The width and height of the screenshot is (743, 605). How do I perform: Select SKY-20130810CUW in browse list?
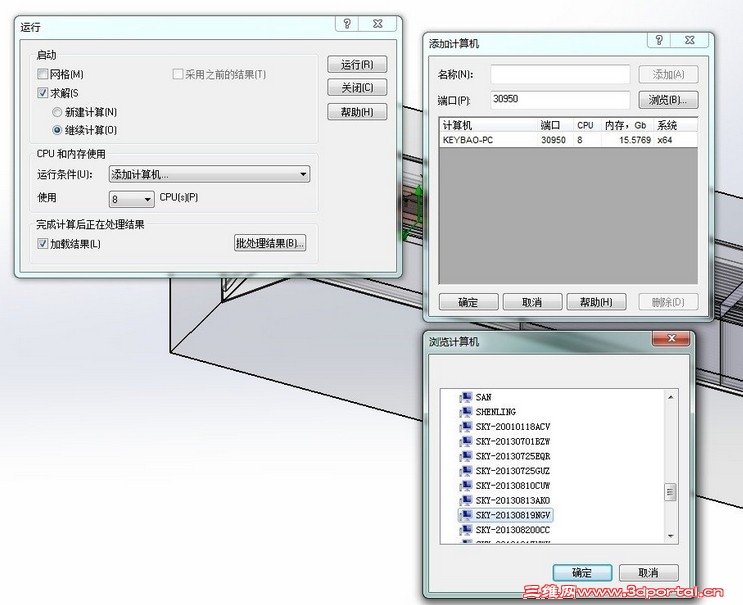pyautogui.click(x=513, y=485)
